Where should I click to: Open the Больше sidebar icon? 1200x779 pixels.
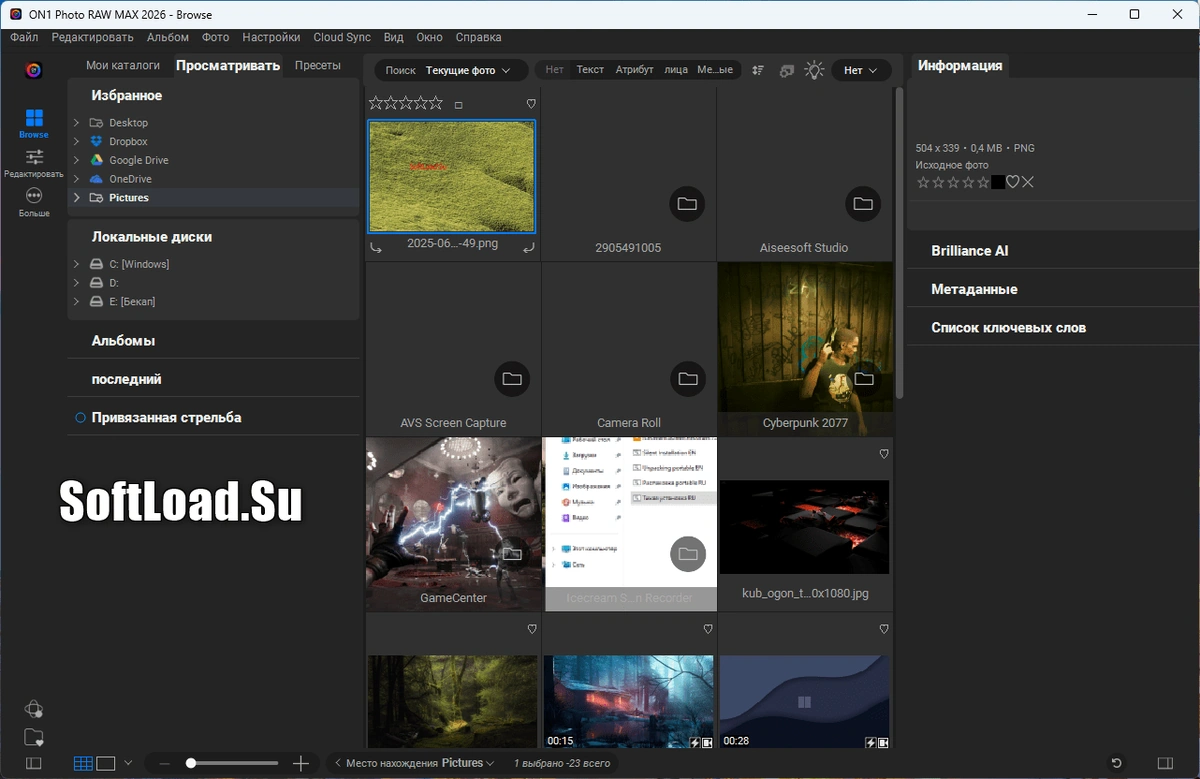point(34,196)
